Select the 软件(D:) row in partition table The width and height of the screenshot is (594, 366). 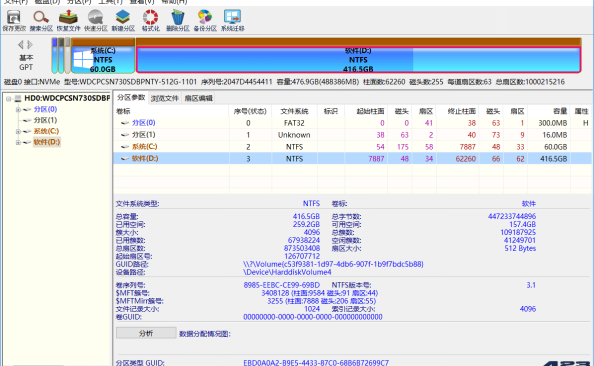point(352,158)
